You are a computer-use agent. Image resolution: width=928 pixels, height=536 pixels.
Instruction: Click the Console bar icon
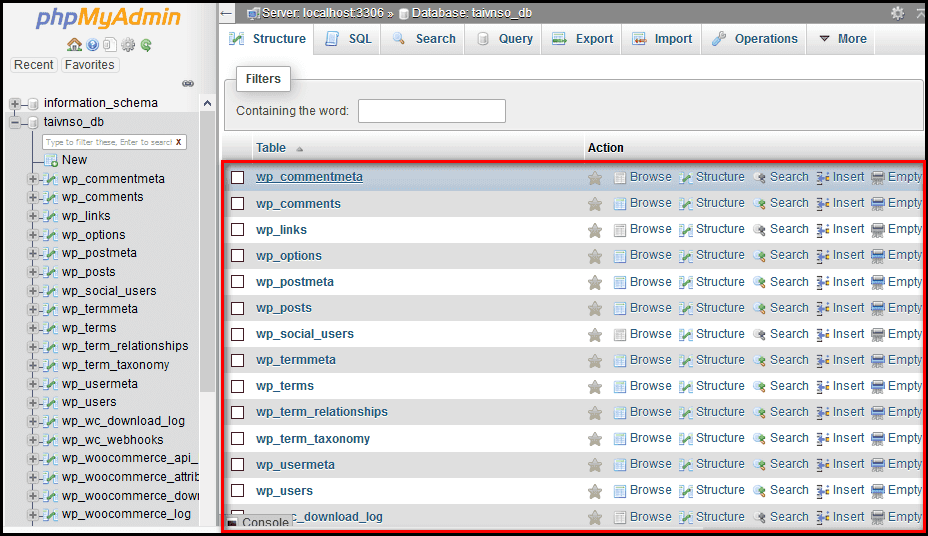233,522
